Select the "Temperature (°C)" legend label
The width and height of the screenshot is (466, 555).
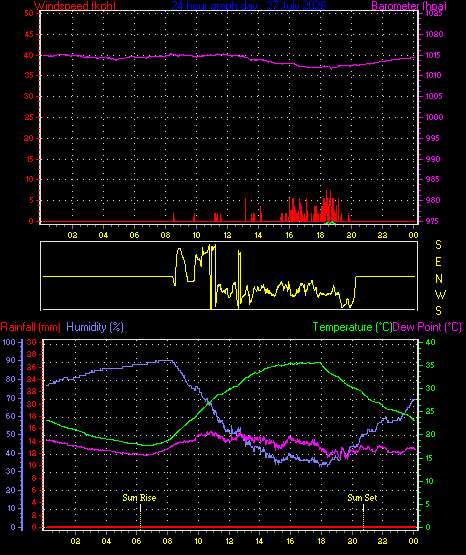click(352, 327)
